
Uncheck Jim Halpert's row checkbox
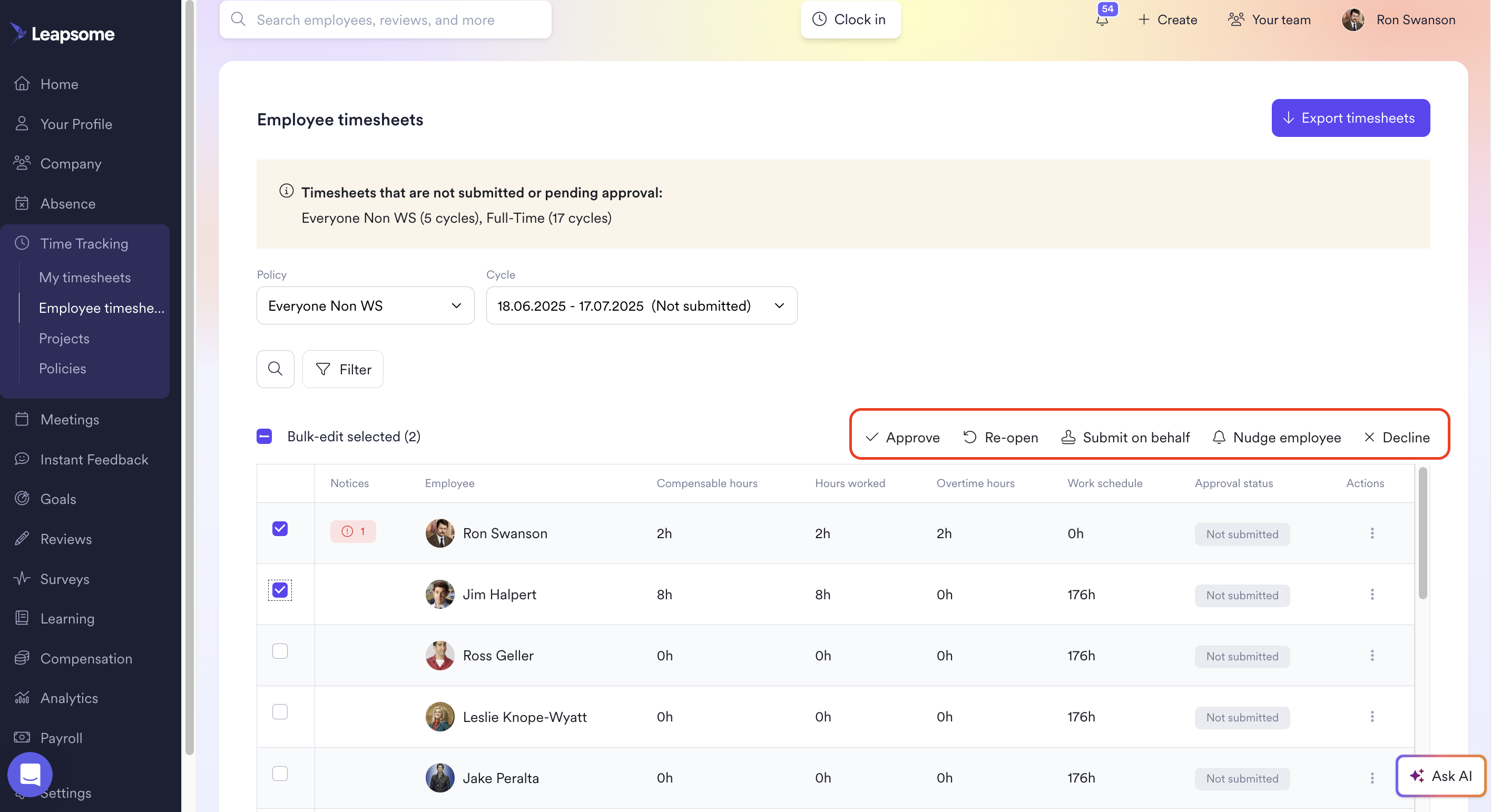[280, 590]
